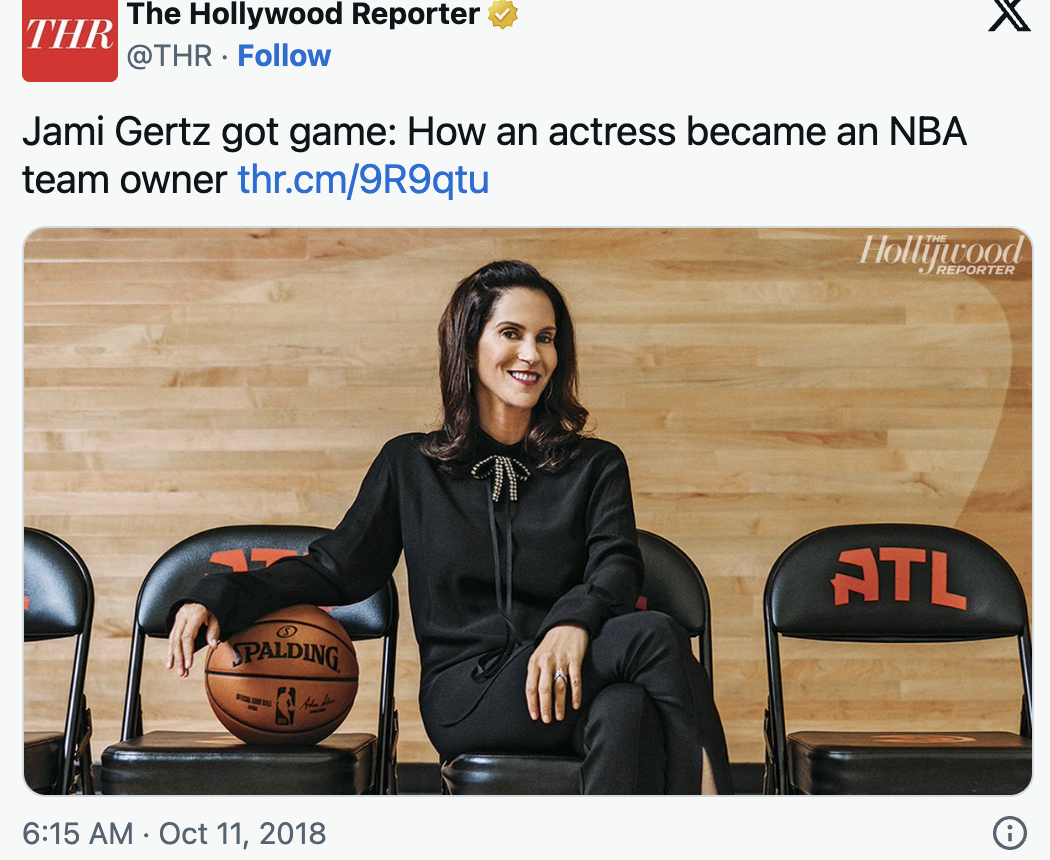Image resolution: width=1050 pixels, height=860 pixels.
Task: Click the red THR profile avatar
Action: click(69, 40)
